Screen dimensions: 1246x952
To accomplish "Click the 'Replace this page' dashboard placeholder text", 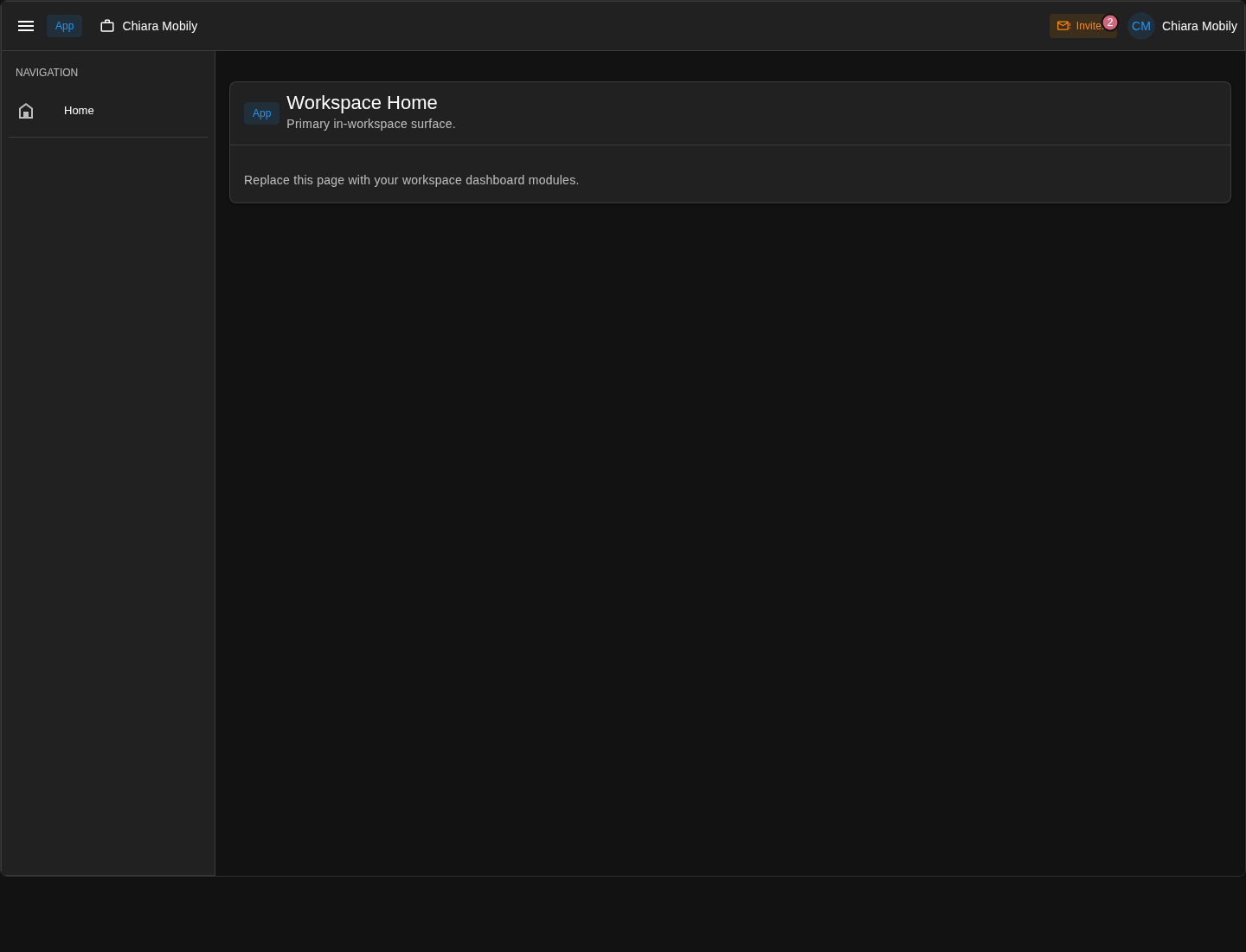I will tap(411, 180).
